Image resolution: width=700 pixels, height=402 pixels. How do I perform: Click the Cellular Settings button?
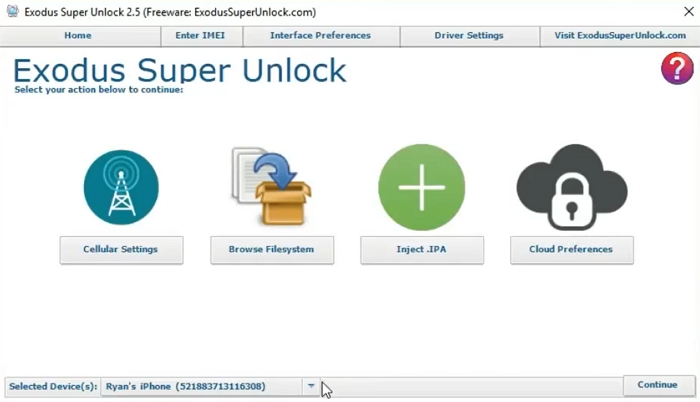click(x=121, y=250)
